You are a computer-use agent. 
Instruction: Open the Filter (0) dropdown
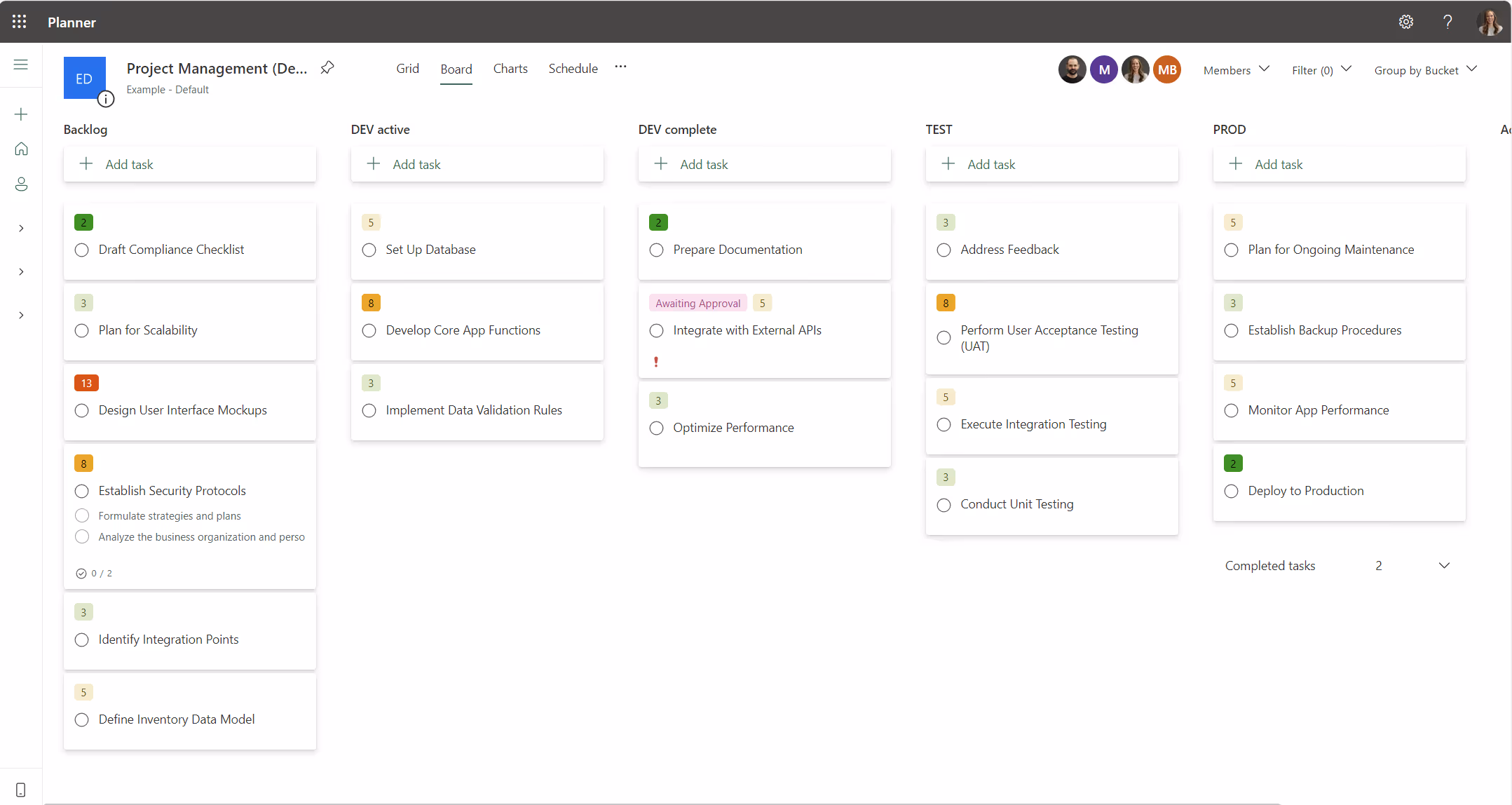pos(1321,70)
